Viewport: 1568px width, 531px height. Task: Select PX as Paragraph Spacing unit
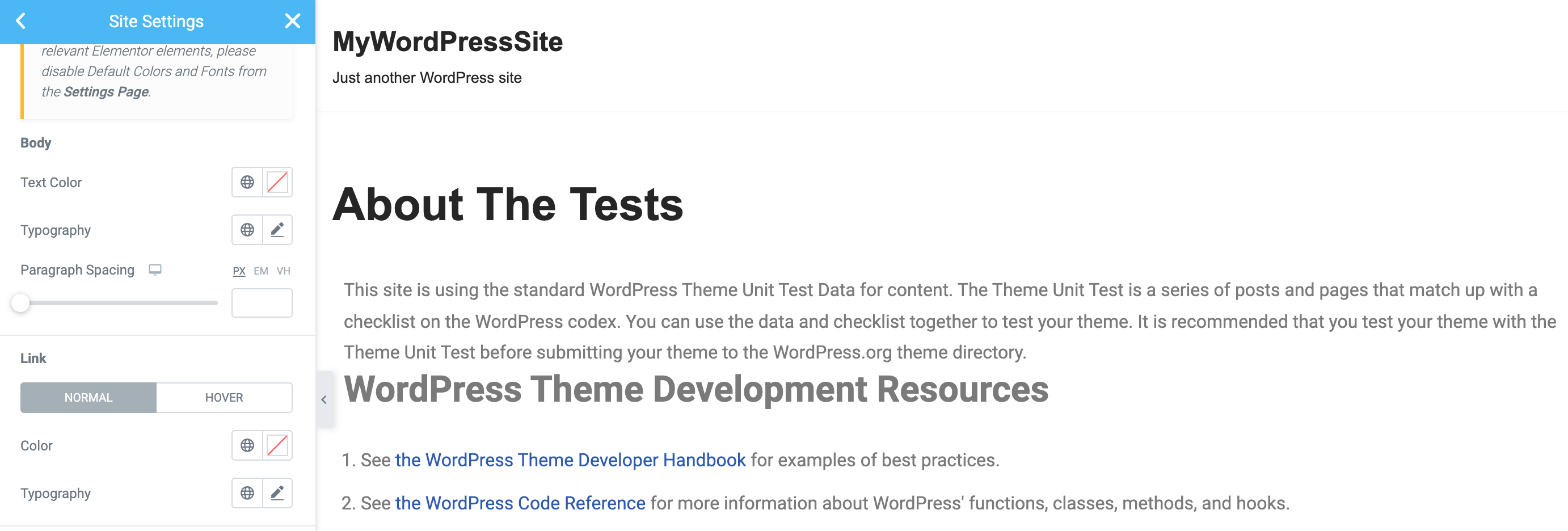point(239,271)
